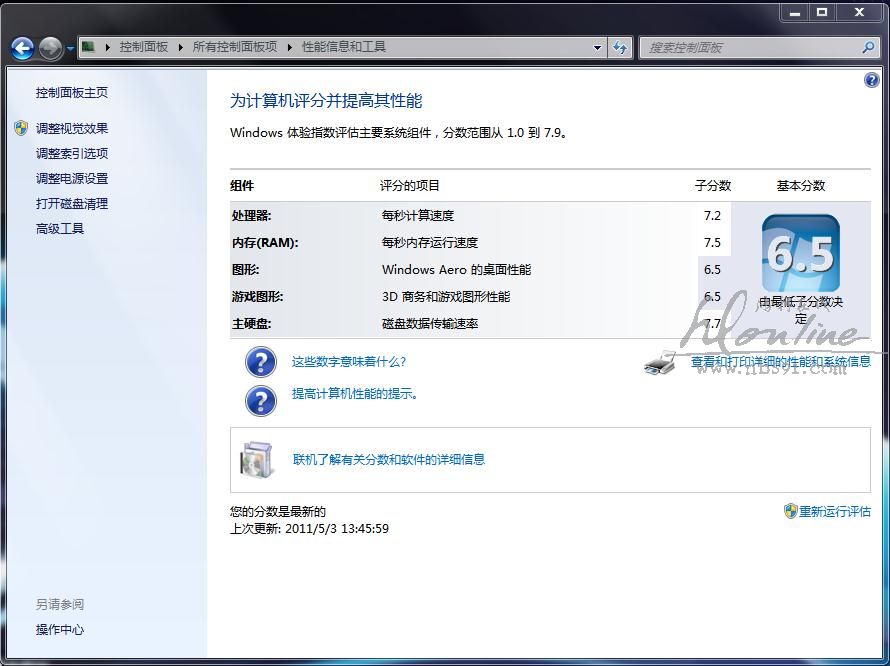The height and width of the screenshot is (666, 890).
Task: Click the refresh button beside address bar
Action: click(x=621, y=47)
